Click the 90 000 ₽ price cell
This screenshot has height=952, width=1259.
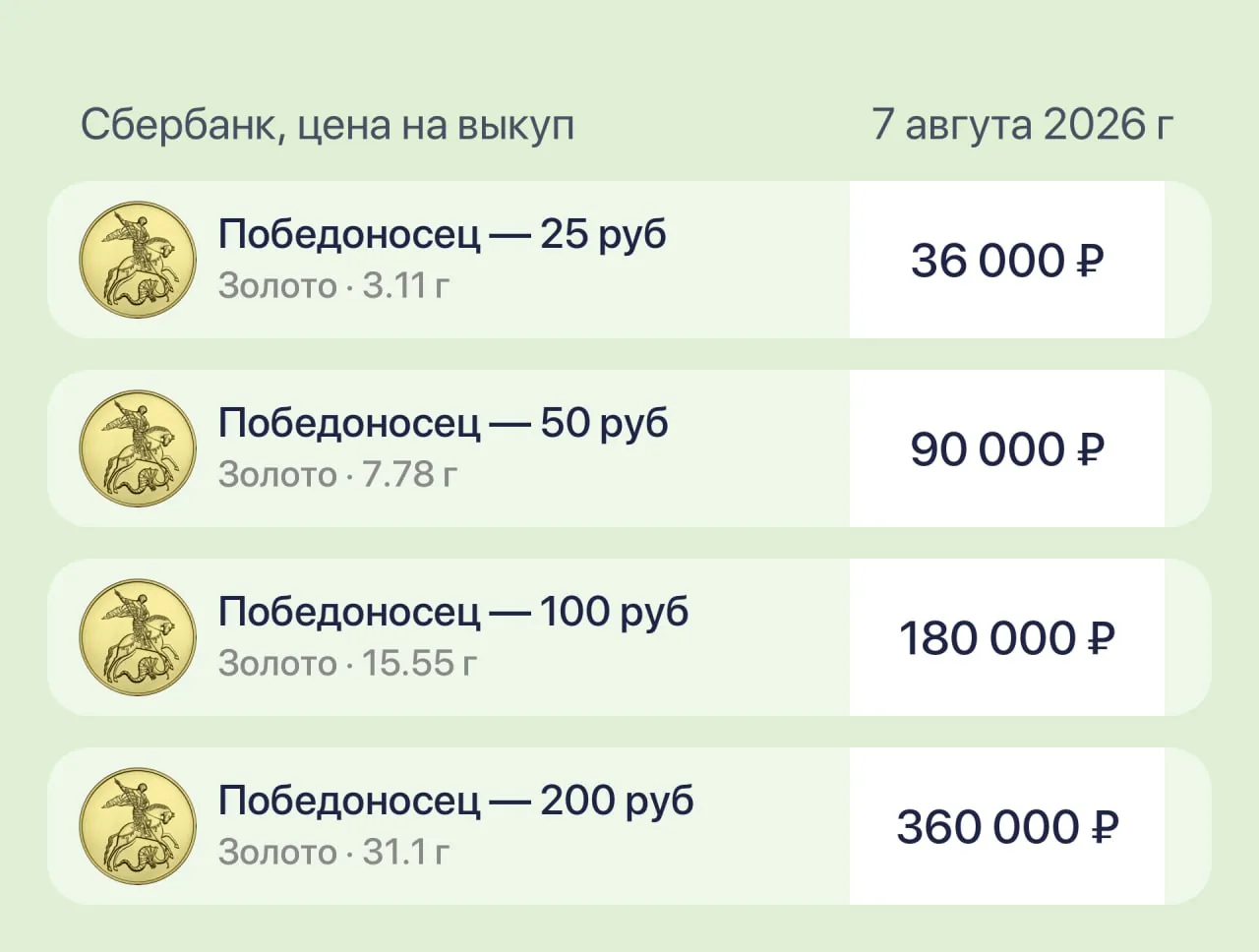(1007, 448)
